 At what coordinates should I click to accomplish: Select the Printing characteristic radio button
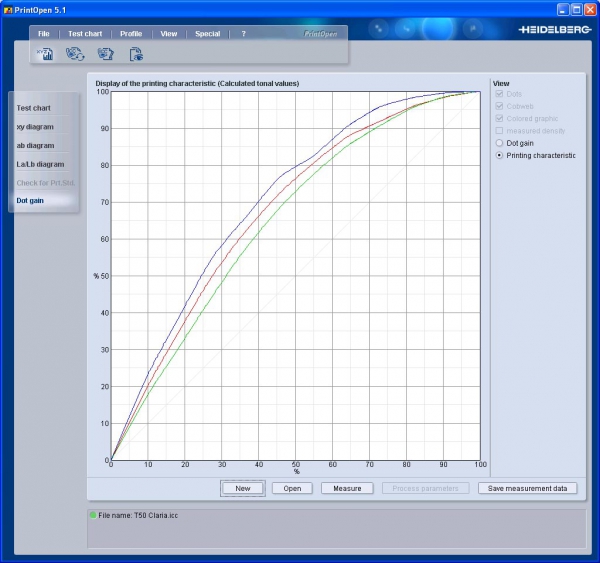pyautogui.click(x=499, y=155)
